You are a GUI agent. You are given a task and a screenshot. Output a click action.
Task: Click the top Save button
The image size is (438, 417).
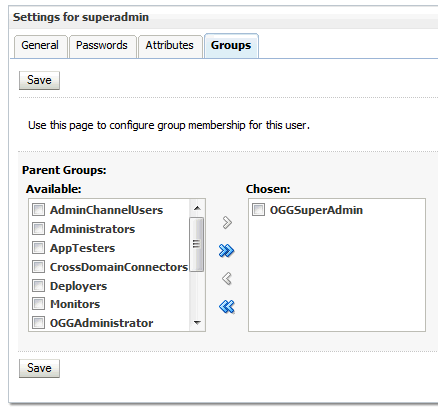[39, 80]
